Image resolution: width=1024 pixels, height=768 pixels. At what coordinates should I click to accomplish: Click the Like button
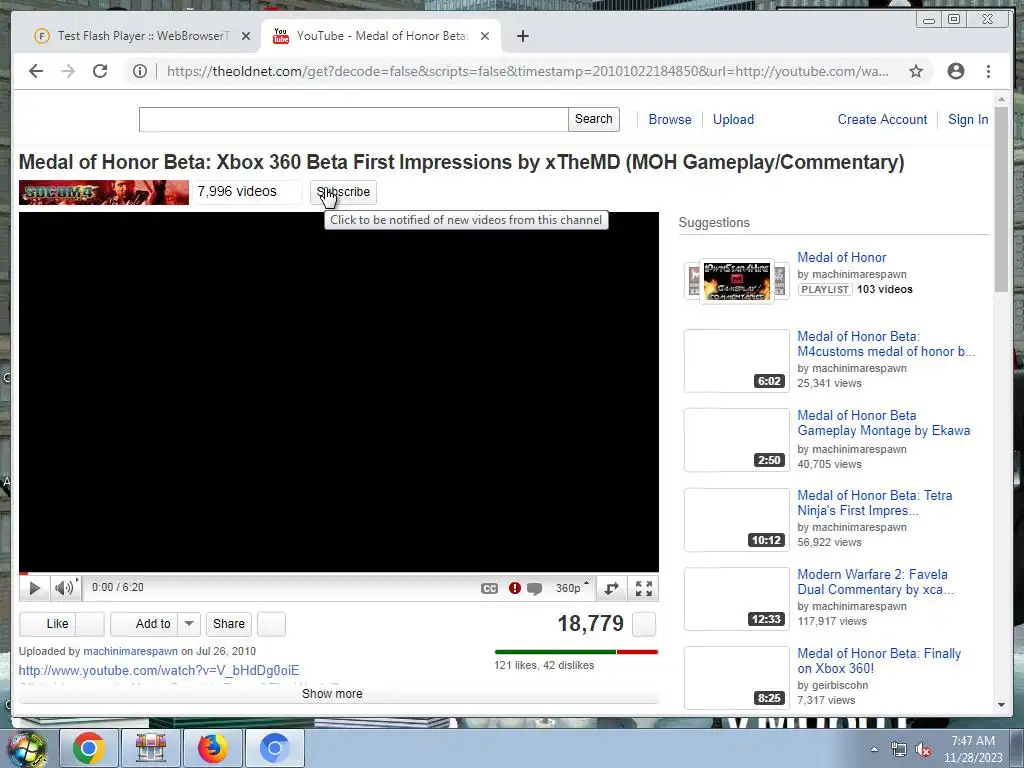pos(48,624)
